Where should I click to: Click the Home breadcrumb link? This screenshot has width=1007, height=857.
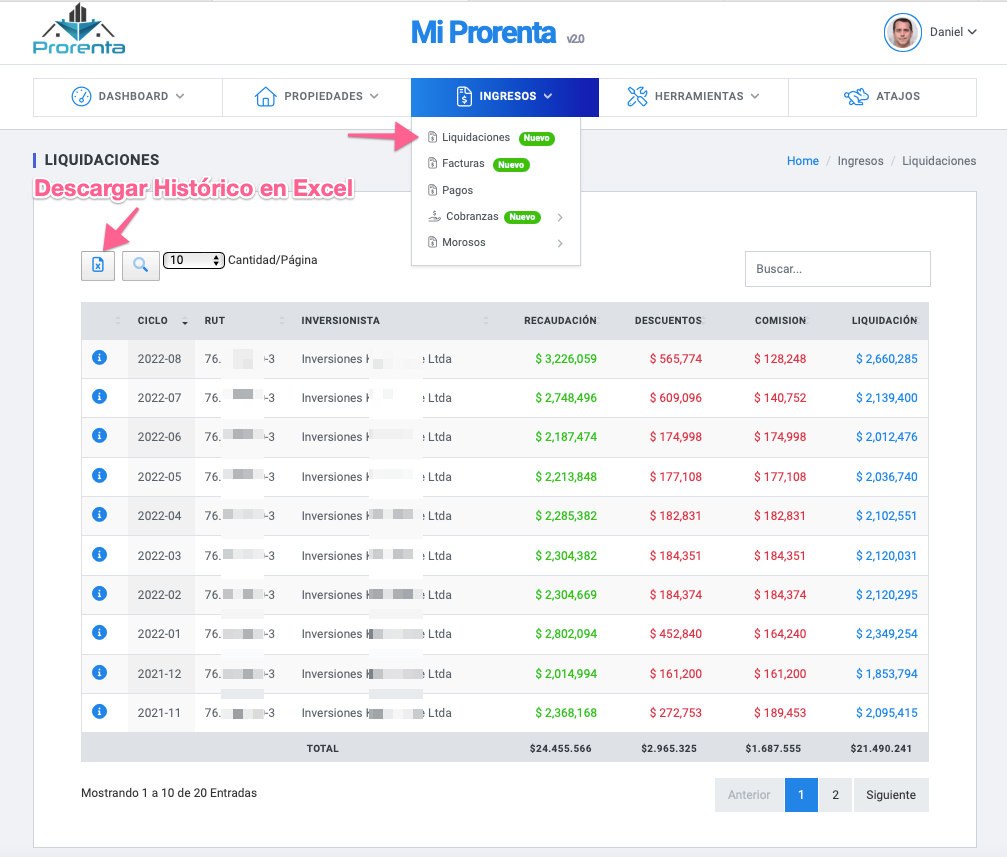click(x=802, y=161)
